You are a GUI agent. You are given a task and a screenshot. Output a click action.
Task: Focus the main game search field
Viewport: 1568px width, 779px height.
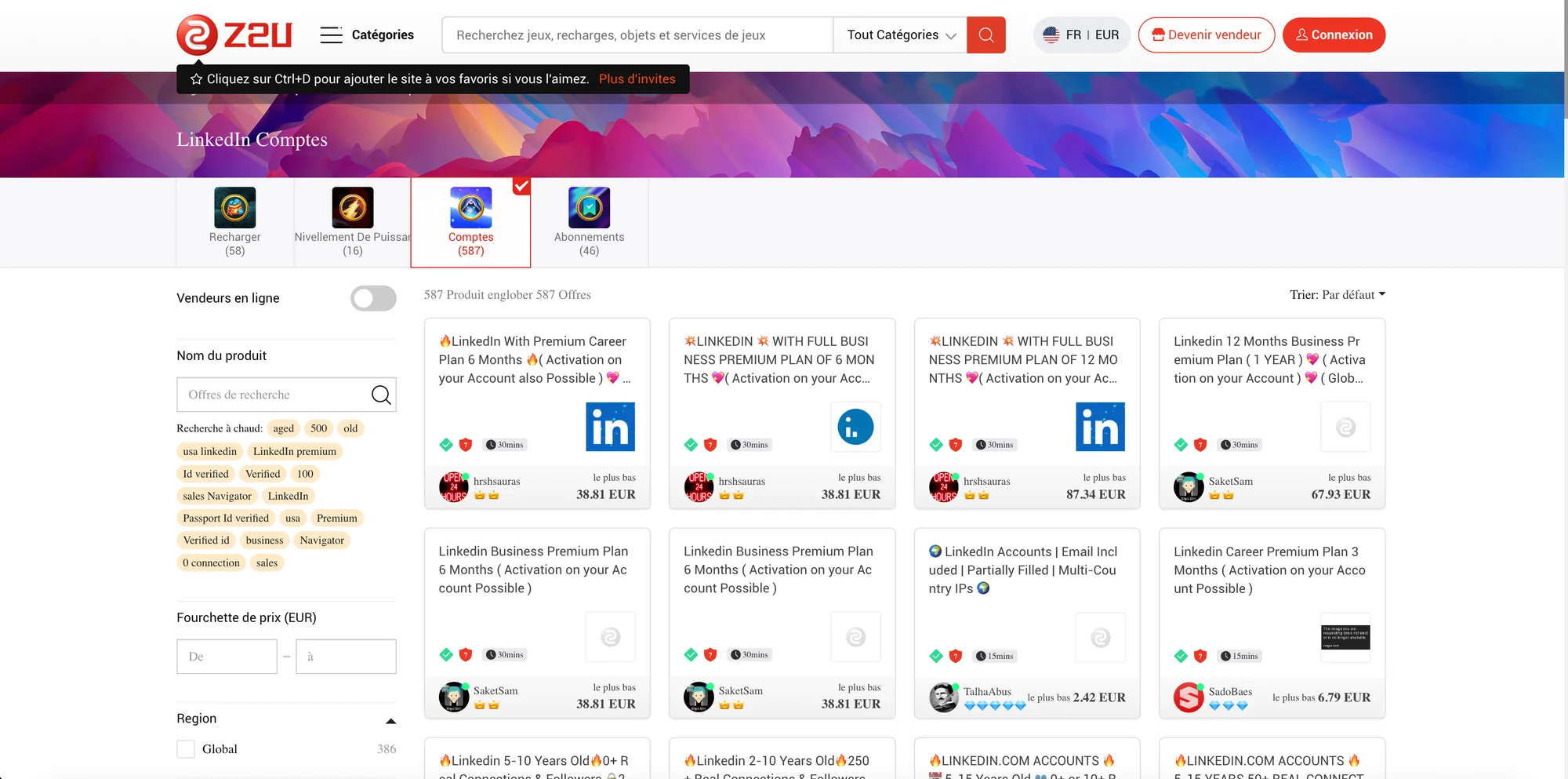pos(637,35)
